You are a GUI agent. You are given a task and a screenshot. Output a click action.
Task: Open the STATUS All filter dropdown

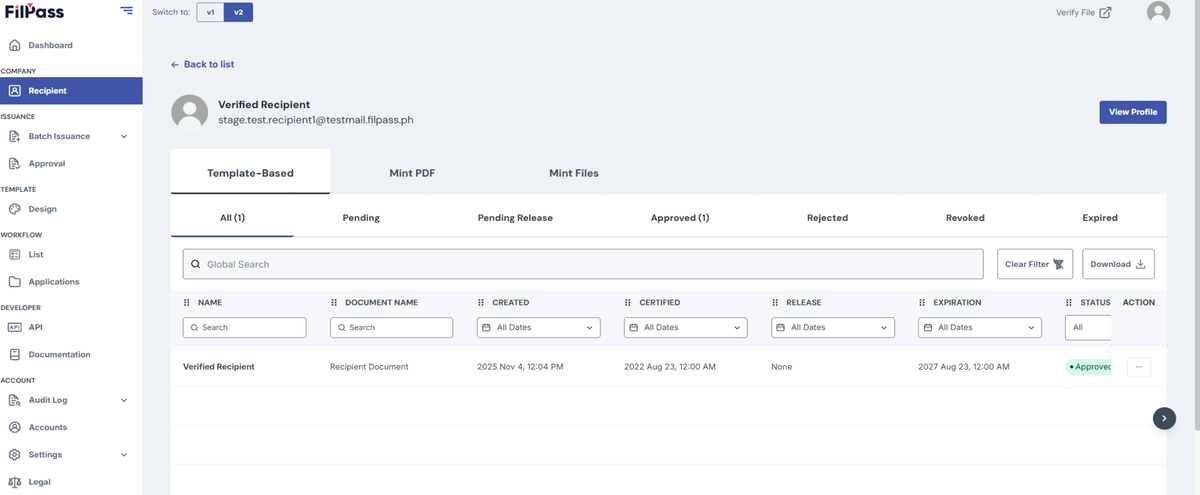[1088, 327]
